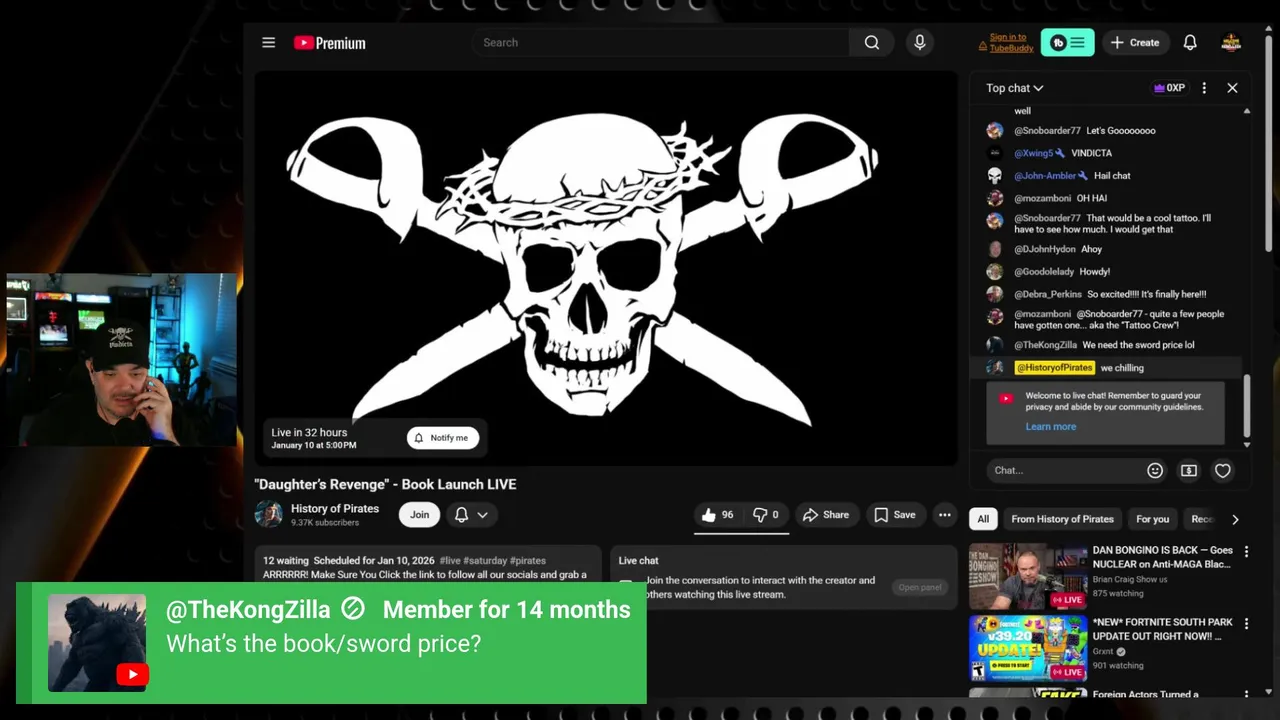Click the Create button

tap(1134, 42)
